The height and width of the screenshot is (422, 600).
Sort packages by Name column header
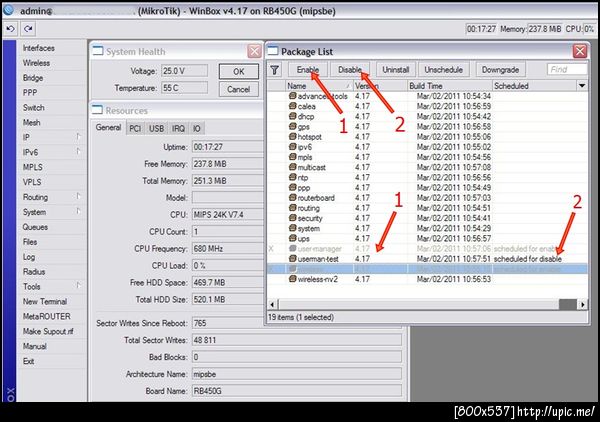(x=319, y=86)
